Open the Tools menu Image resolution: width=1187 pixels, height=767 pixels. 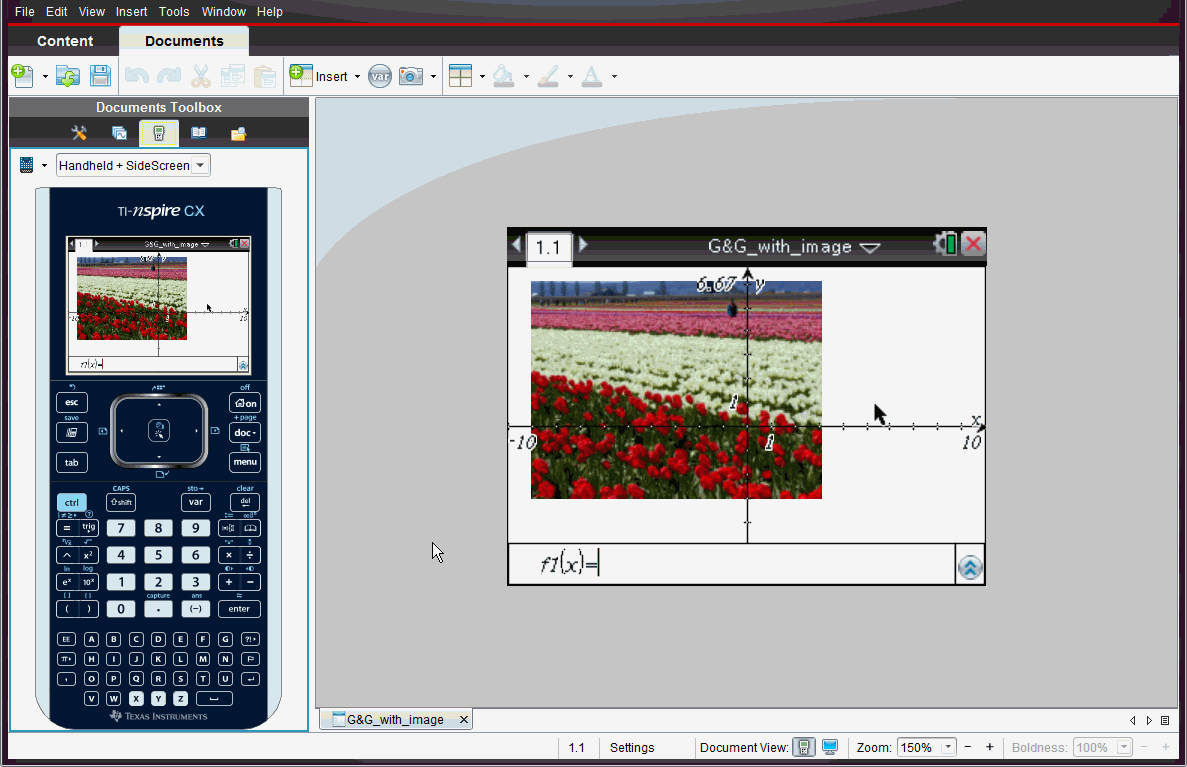[174, 12]
